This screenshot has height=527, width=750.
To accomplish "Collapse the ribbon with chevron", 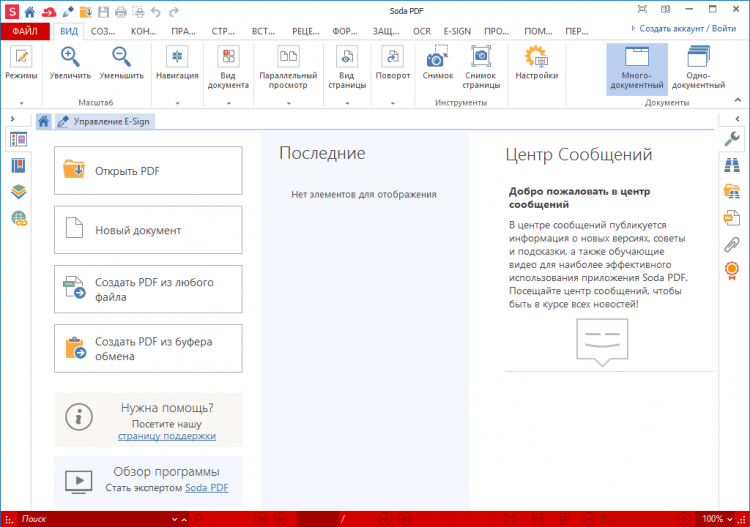I will coord(738,100).
